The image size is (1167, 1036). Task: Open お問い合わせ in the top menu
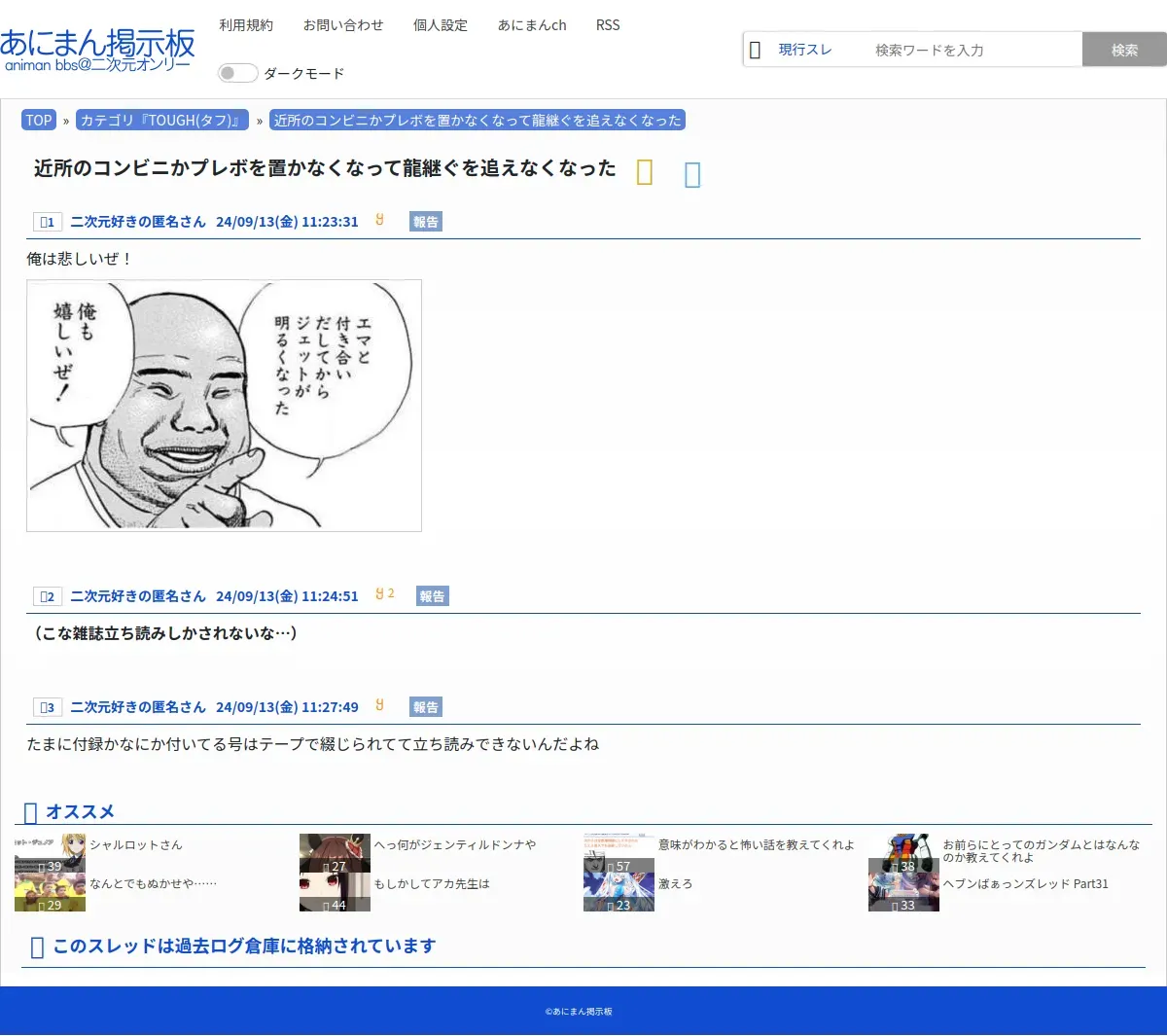coord(343,25)
